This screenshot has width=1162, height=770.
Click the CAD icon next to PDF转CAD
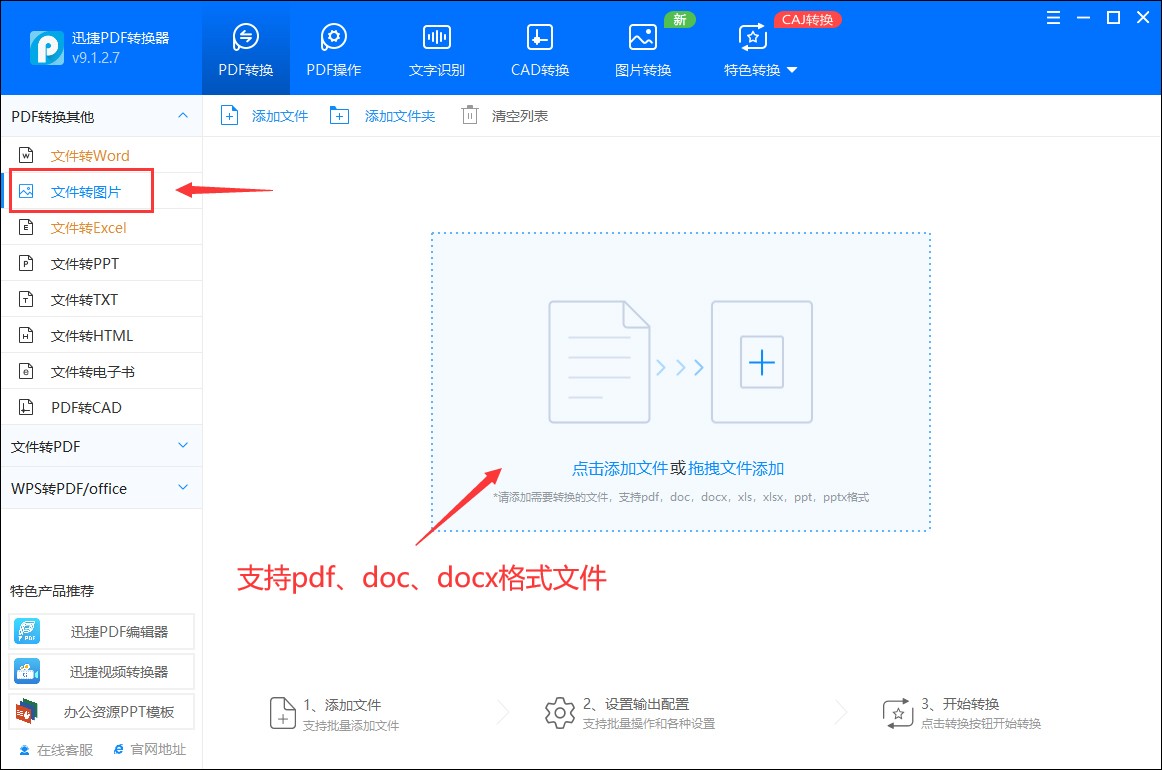26,407
